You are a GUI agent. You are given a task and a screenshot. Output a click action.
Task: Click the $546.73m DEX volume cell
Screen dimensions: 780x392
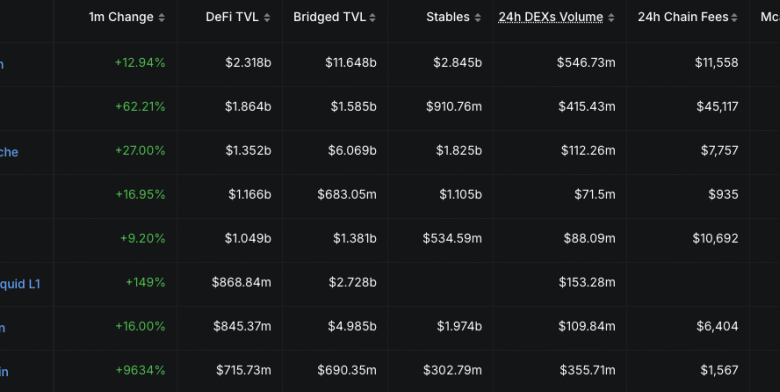coord(586,63)
